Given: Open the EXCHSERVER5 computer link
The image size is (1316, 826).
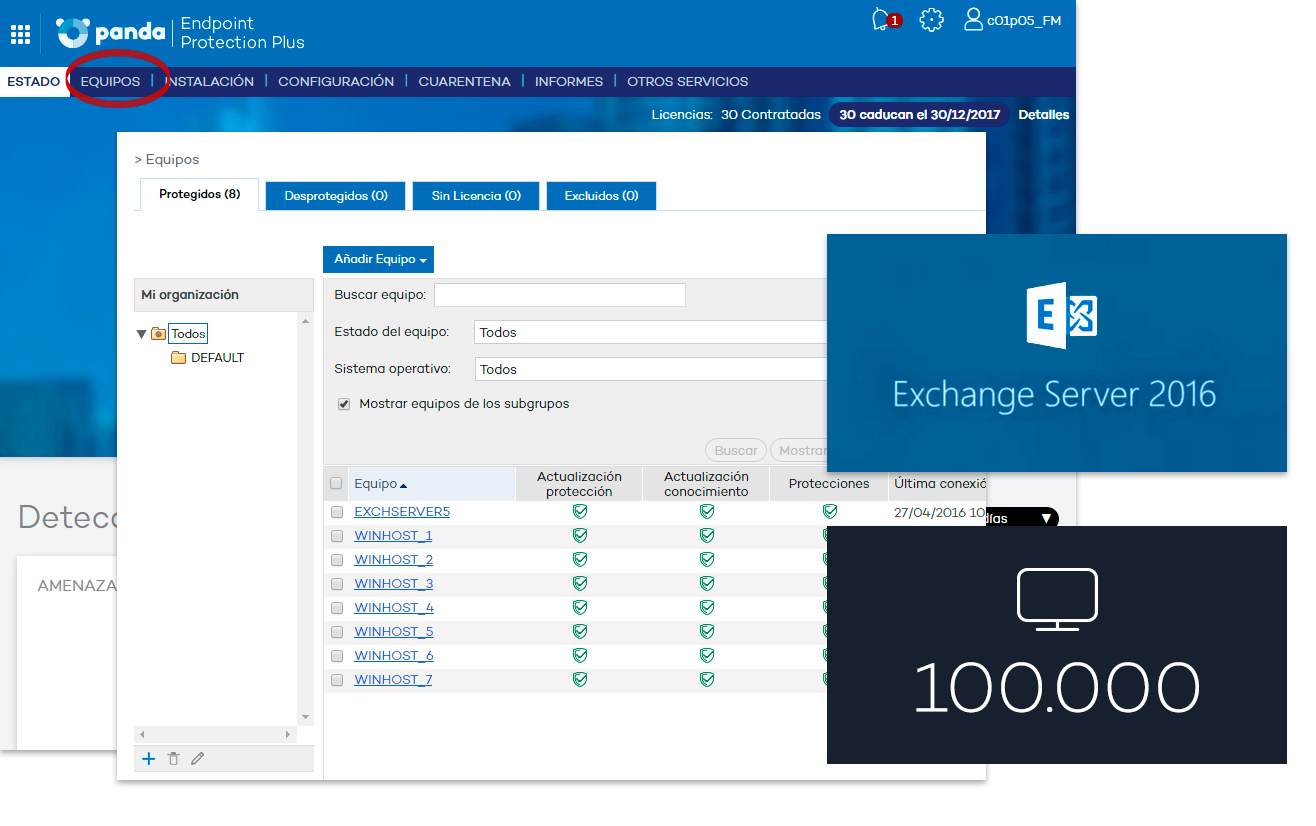Looking at the screenshot, I should pos(402,512).
